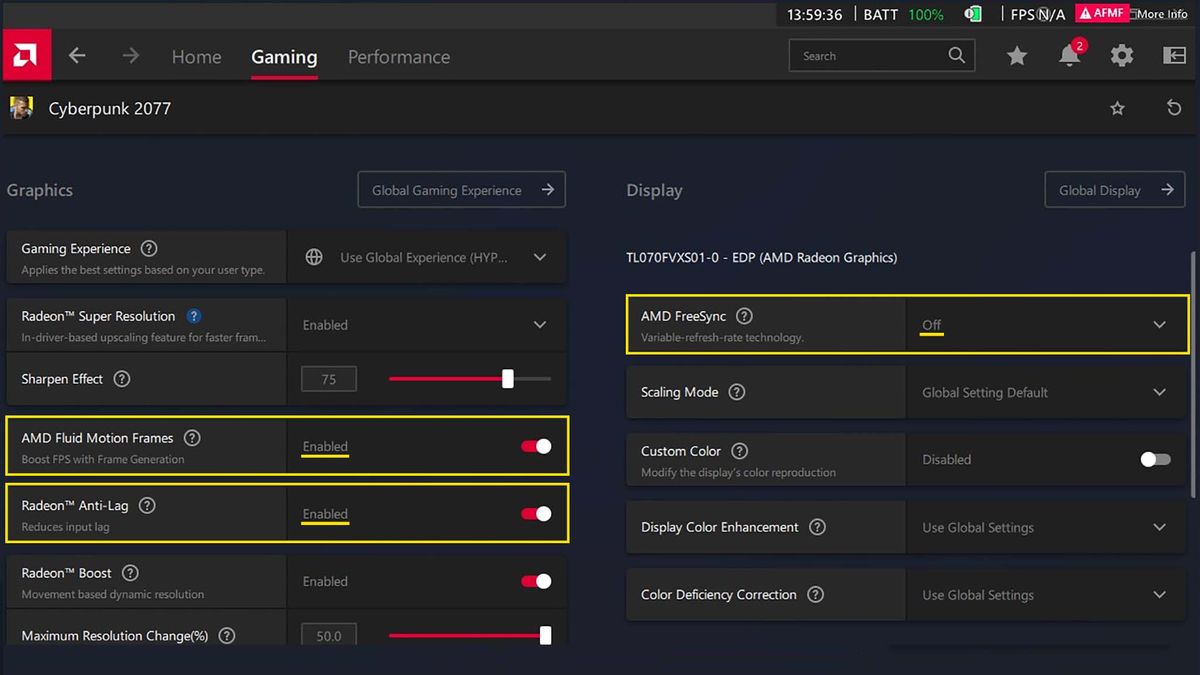Click the Cyberpunk 2077 game thumbnail
This screenshot has height=675, width=1200.
[21, 107]
